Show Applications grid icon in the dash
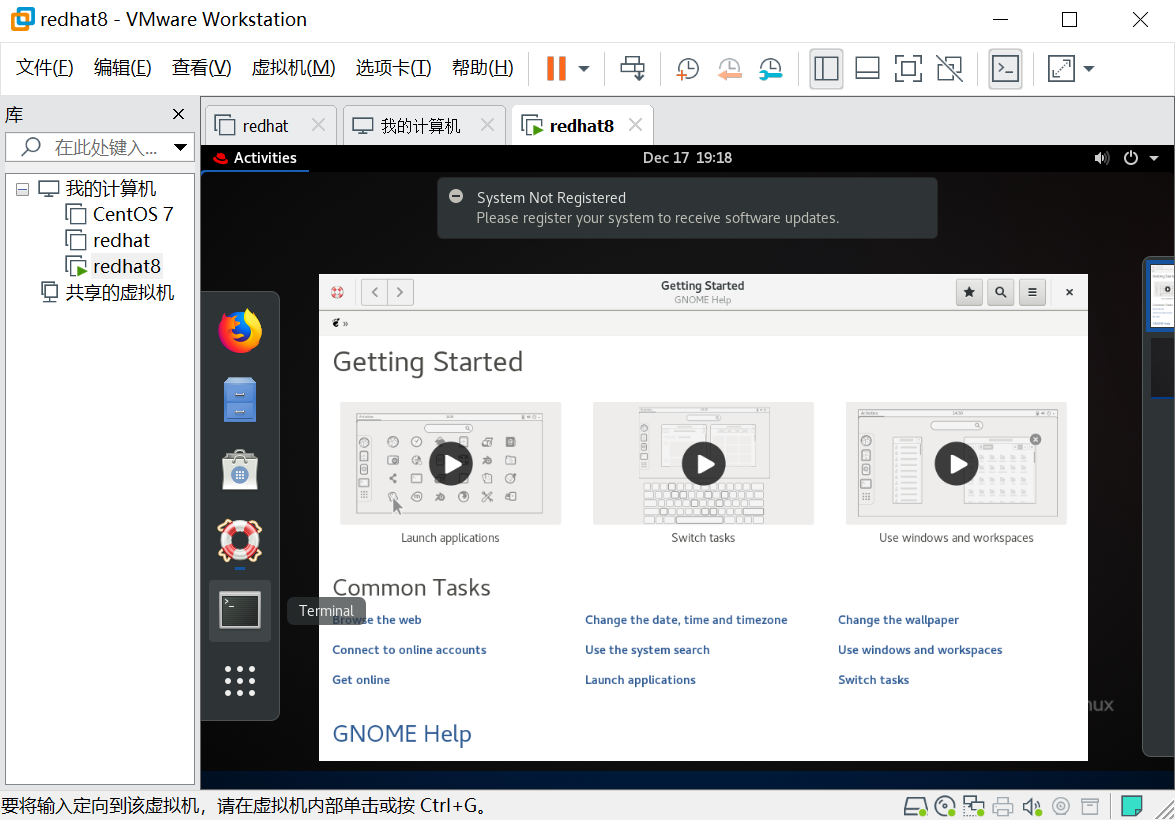 click(240, 681)
